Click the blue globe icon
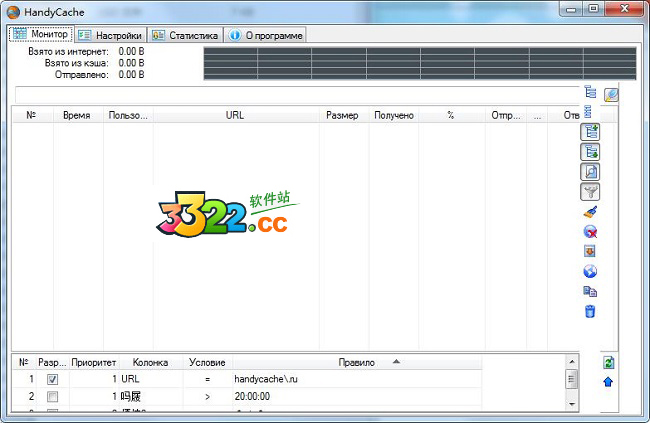 click(590, 271)
